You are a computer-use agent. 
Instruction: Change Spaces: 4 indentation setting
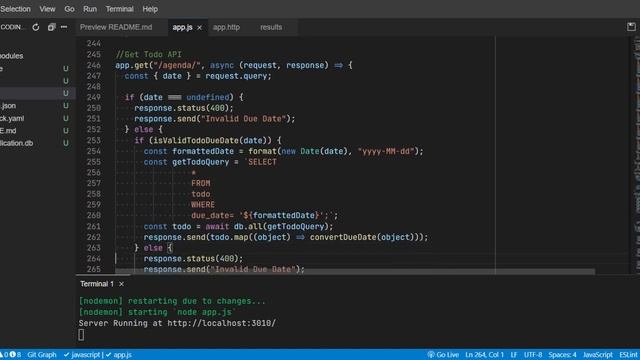click(x=562, y=355)
